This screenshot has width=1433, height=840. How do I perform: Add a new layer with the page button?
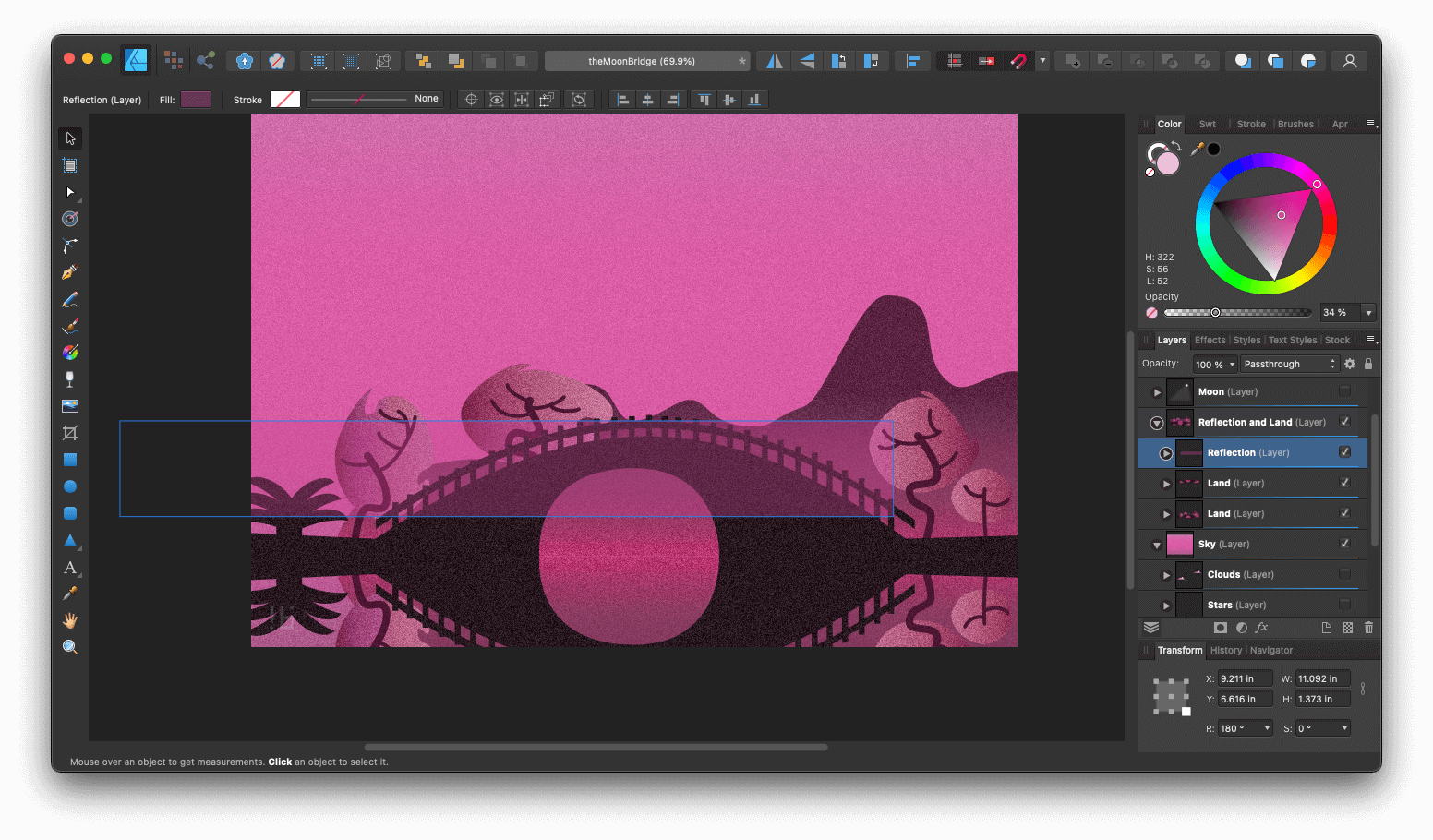[1326, 628]
